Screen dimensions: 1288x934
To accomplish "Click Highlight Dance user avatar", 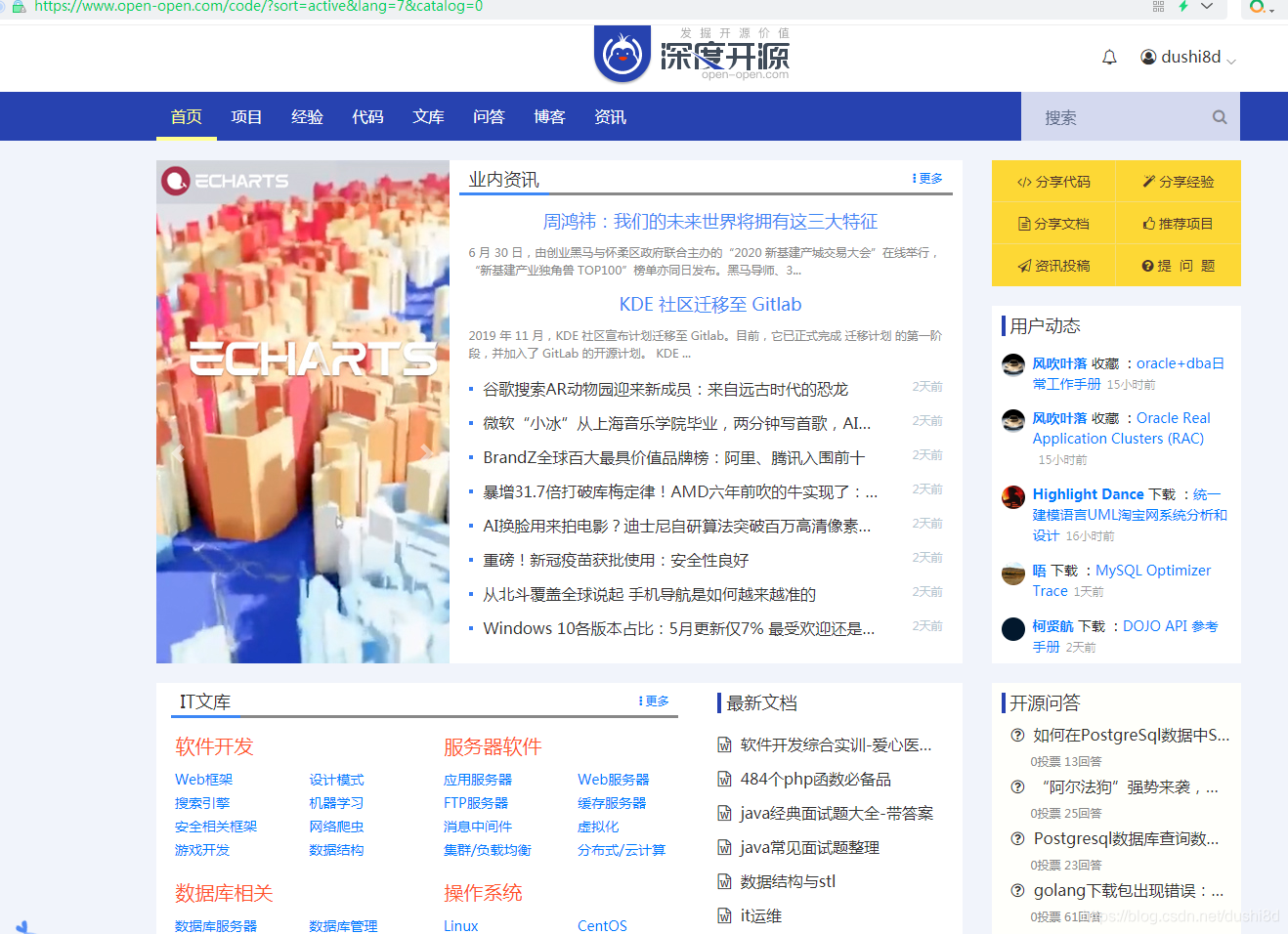I will pyautogui.click(x=1013, y=496).
